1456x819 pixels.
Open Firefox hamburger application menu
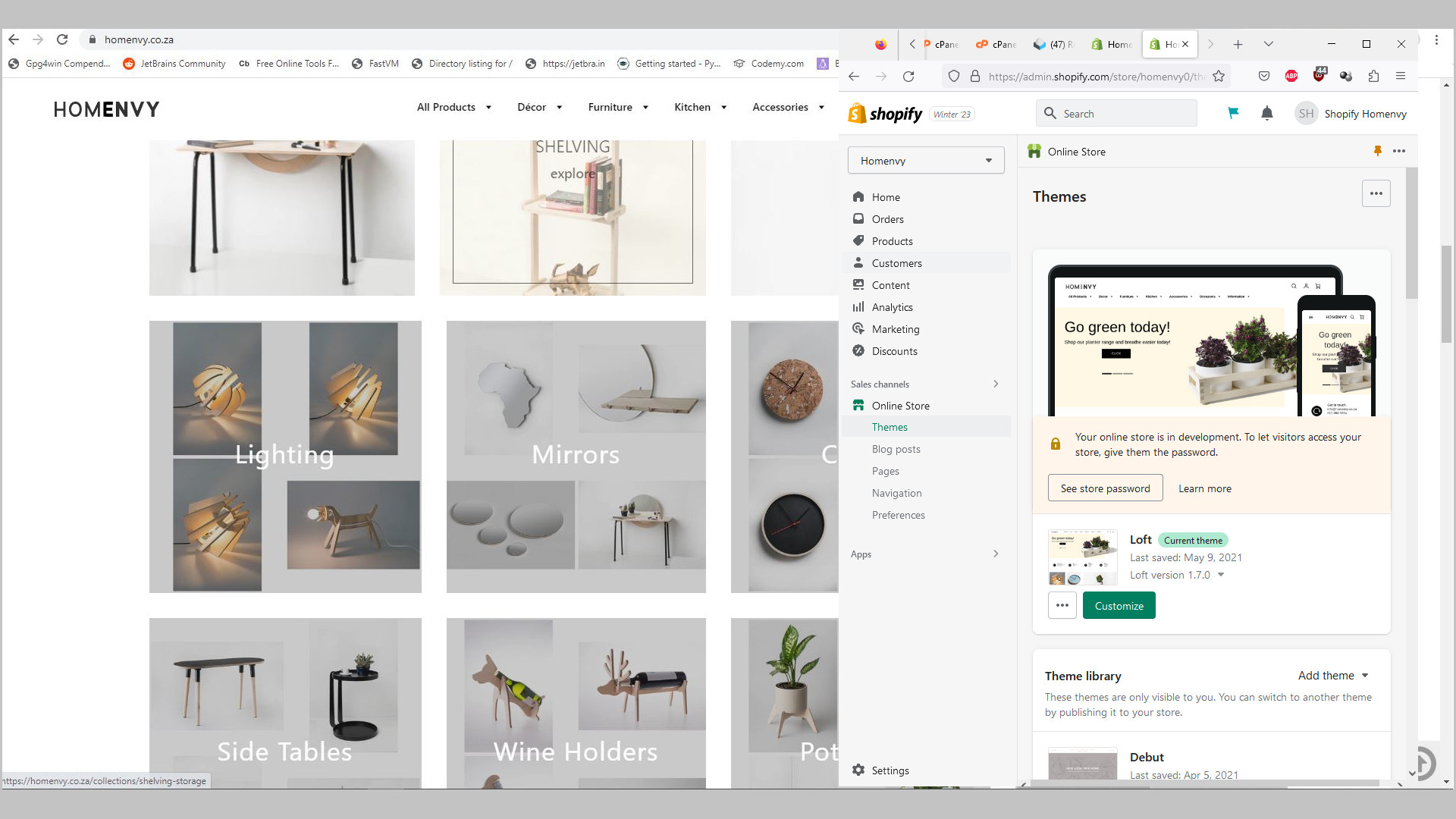1401,76
